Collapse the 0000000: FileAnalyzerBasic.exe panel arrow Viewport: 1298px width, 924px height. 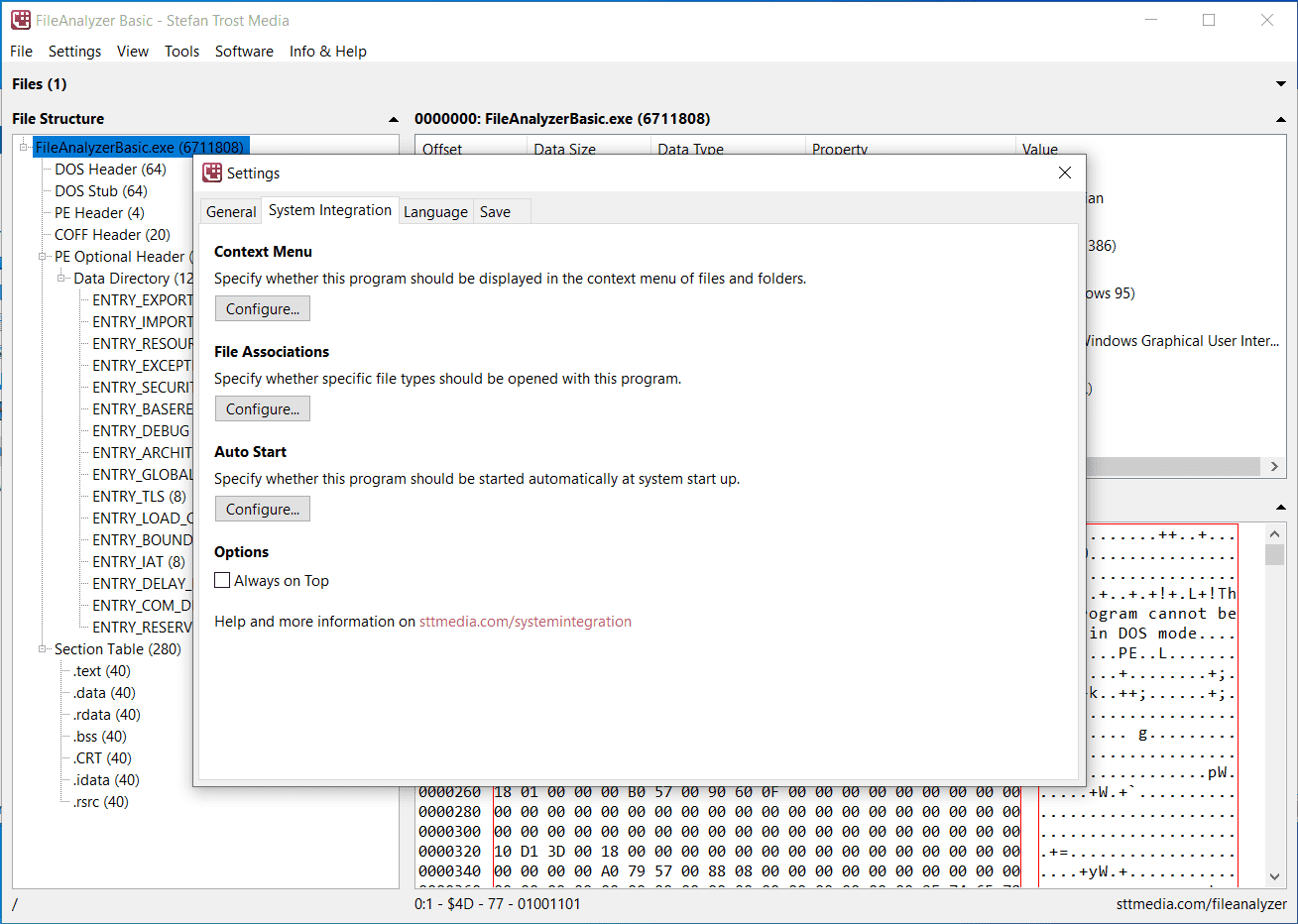pos(1281,119)
